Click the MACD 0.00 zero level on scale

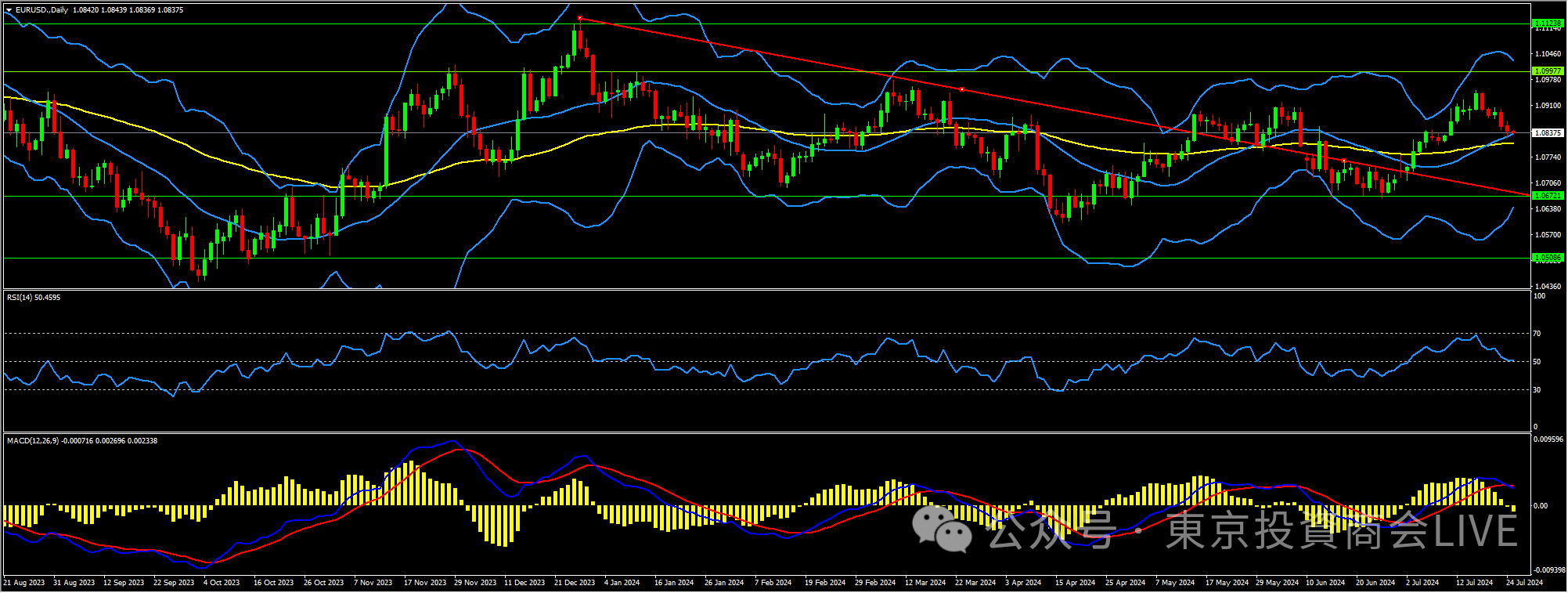1540,506
